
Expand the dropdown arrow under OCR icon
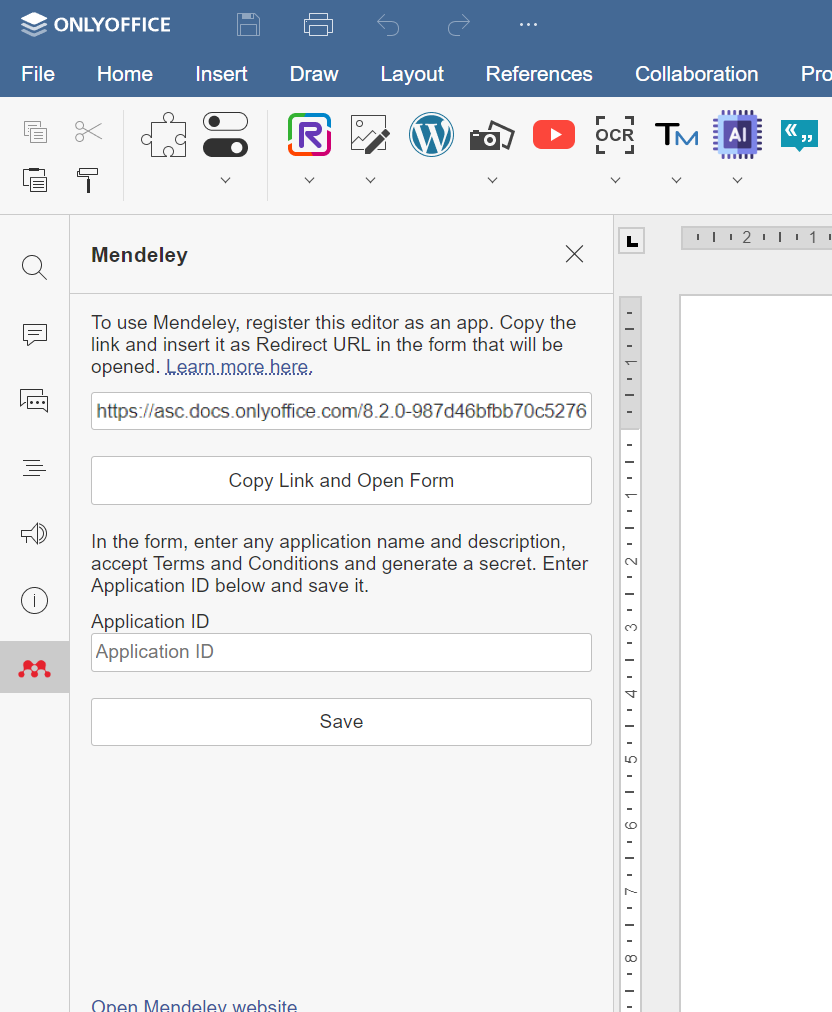614,180
